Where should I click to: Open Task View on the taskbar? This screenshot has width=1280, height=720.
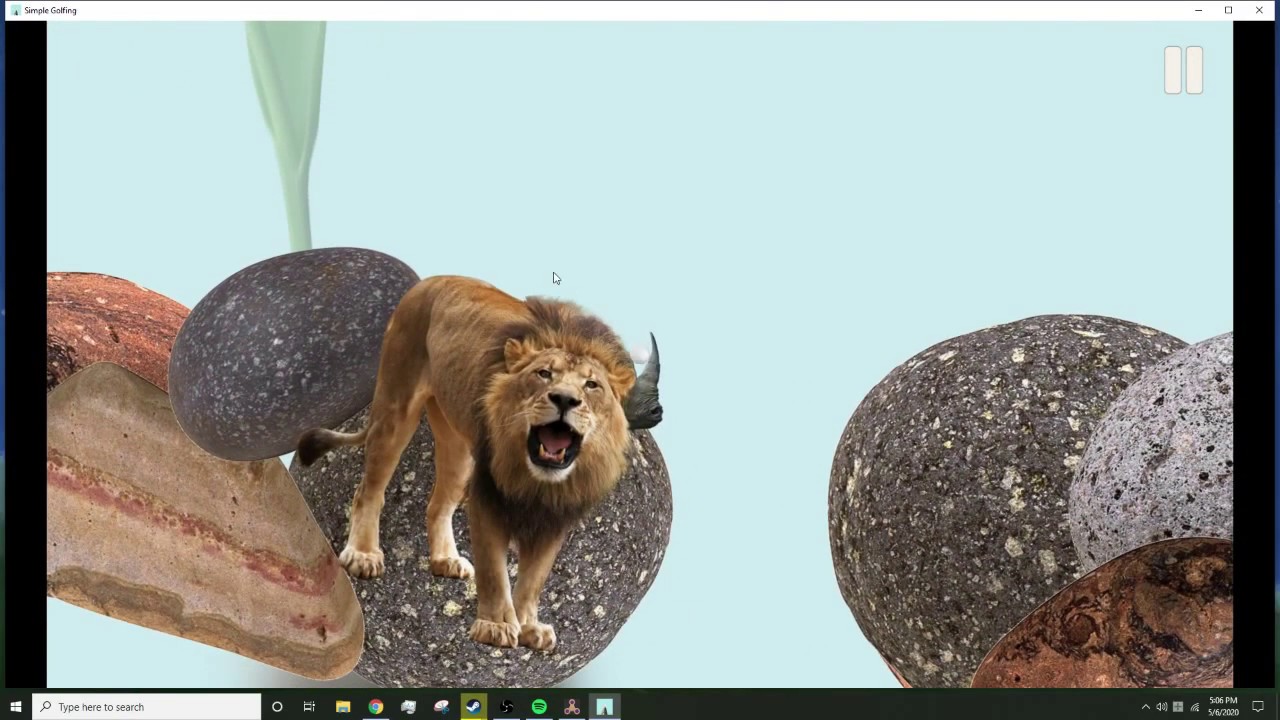click(x=309, y=707)
